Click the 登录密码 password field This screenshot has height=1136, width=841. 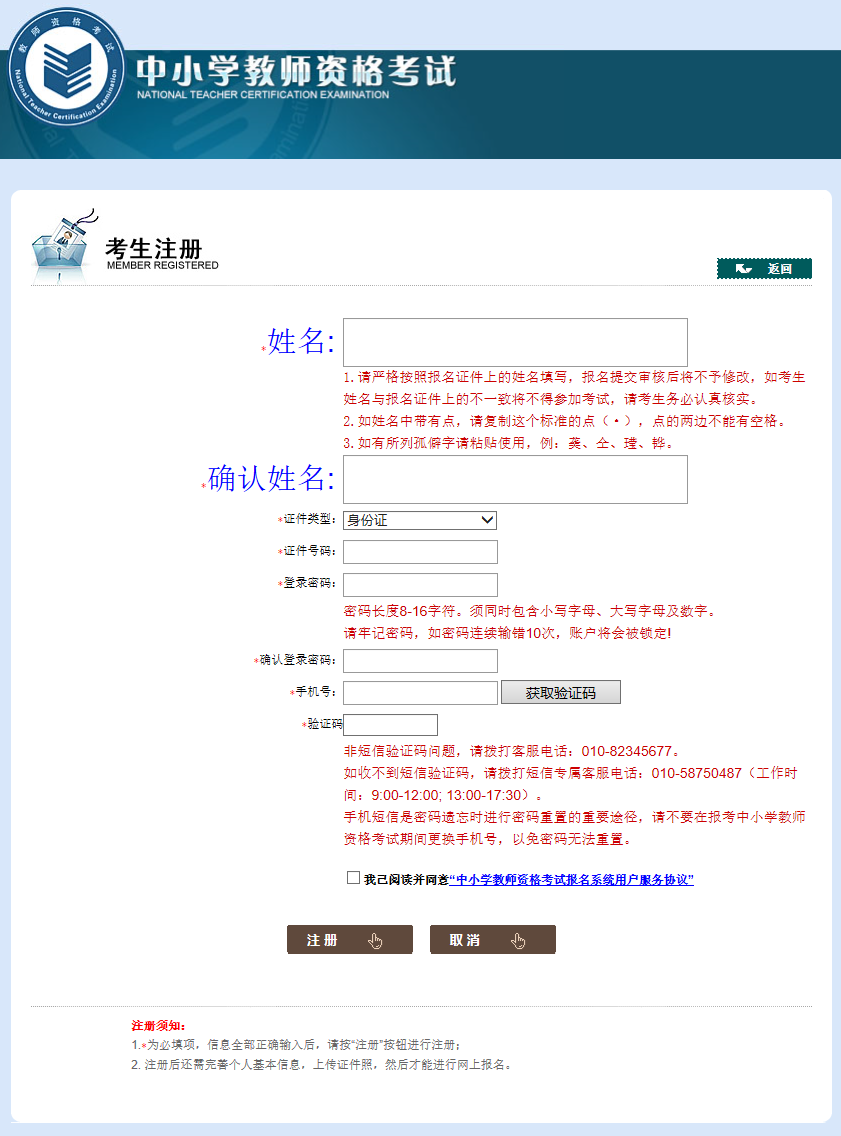click(x=420, y=585)
